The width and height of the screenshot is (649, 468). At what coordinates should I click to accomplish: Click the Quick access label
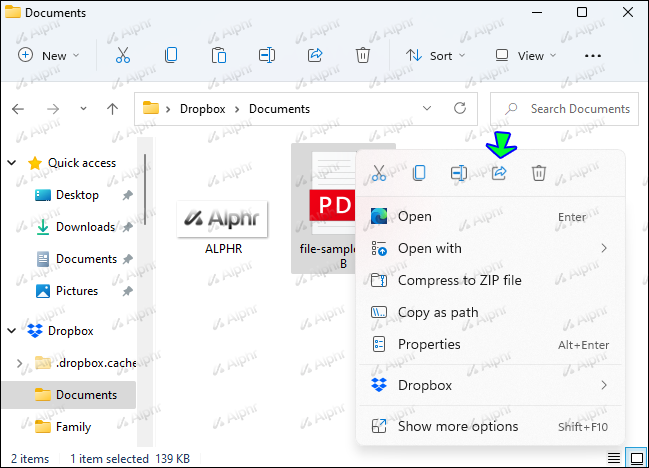pos(82,163)
